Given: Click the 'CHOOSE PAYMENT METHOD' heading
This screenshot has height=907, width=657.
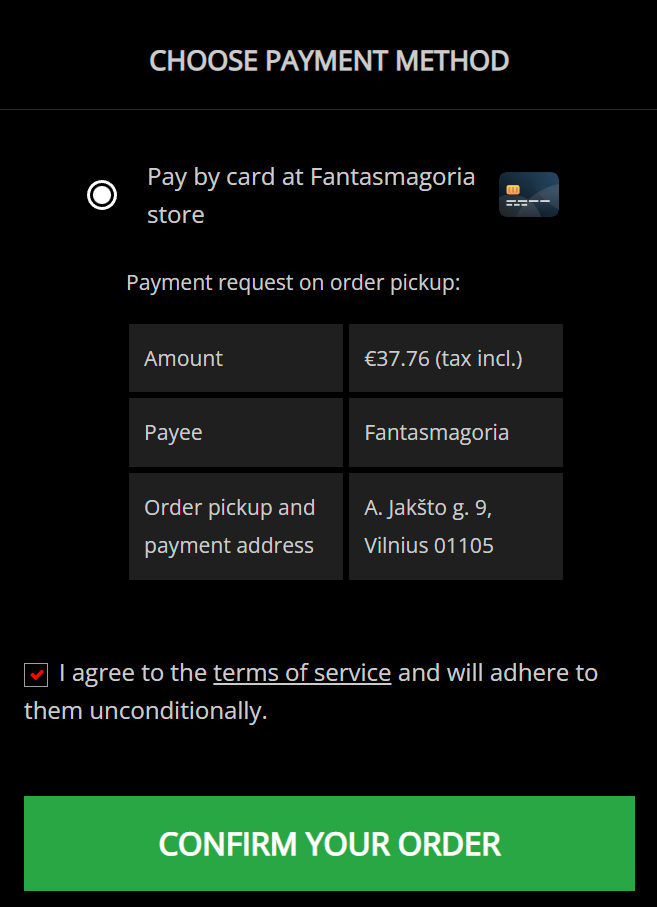Looking at the screenshot, I should pyautogui.click(x=329, y=61).
